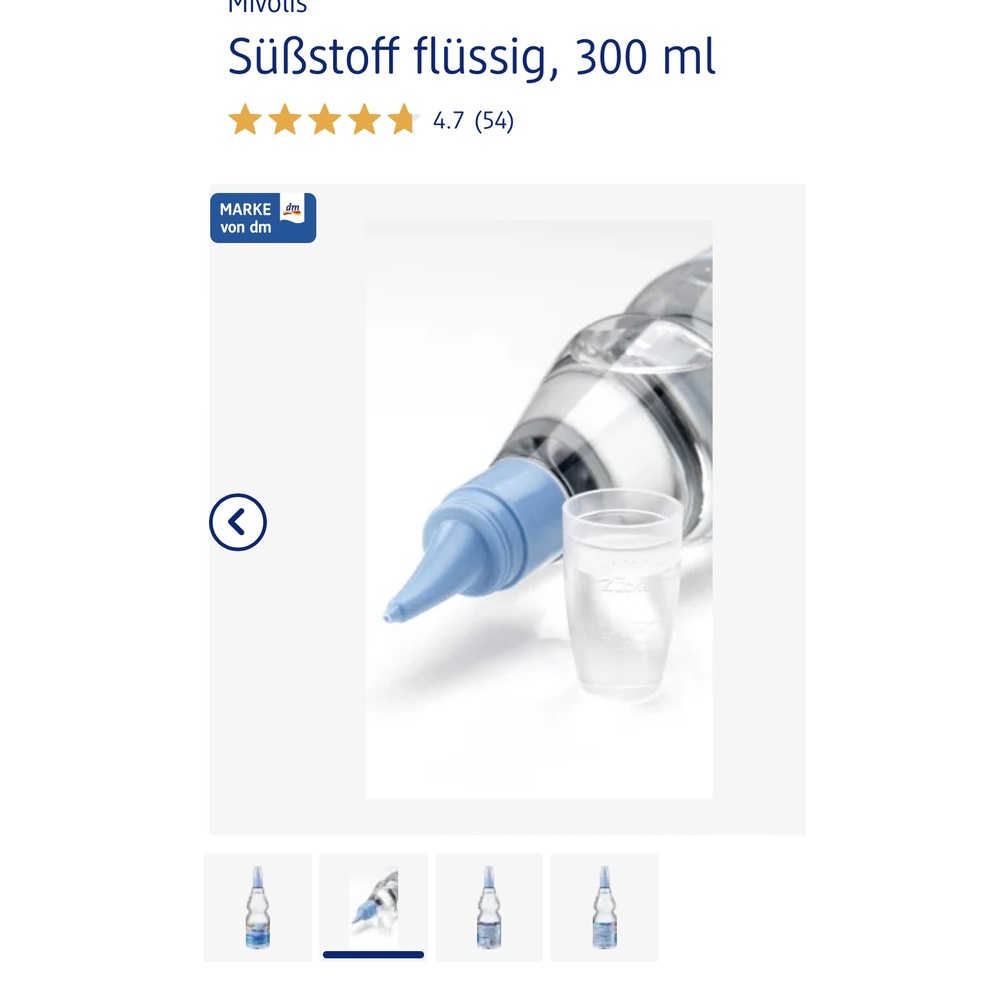
Task: Click the third gold rating star
Action: (x=325, y=120)
